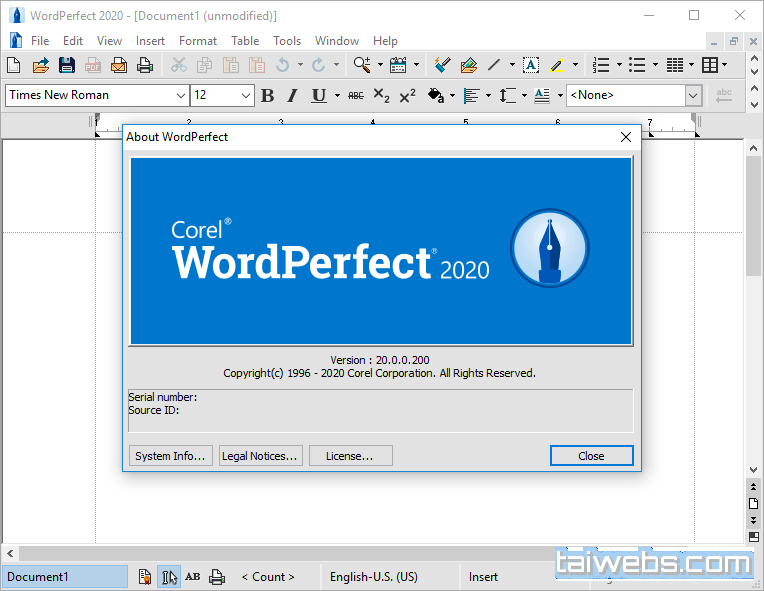
Task: Click the Open file folder icon
Action: [x=40, y=65]
